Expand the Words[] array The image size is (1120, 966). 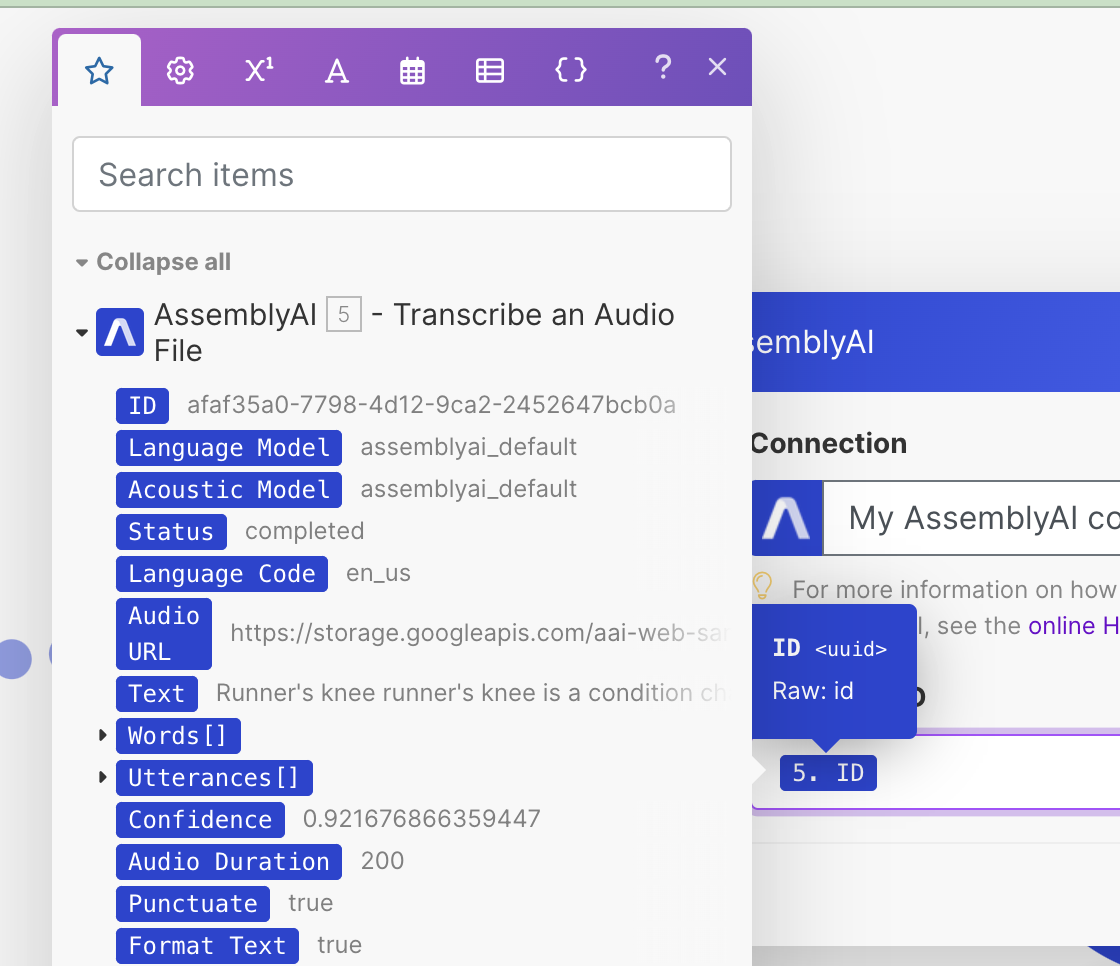[103, 736]
